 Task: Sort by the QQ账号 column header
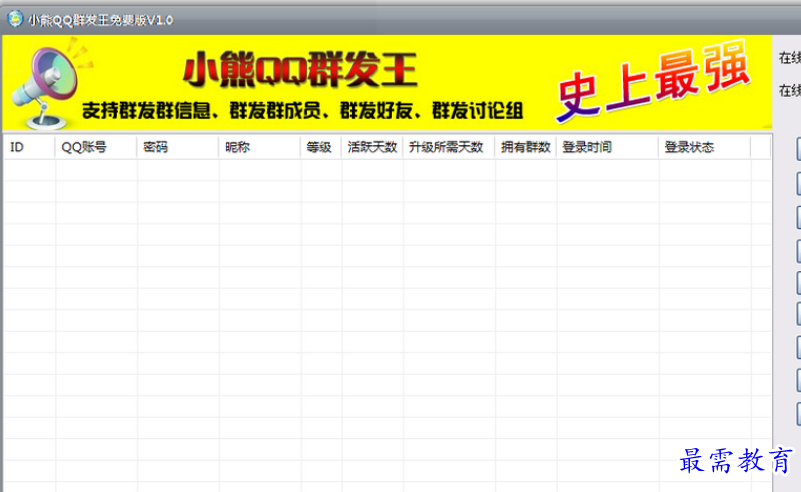point(96,148)
